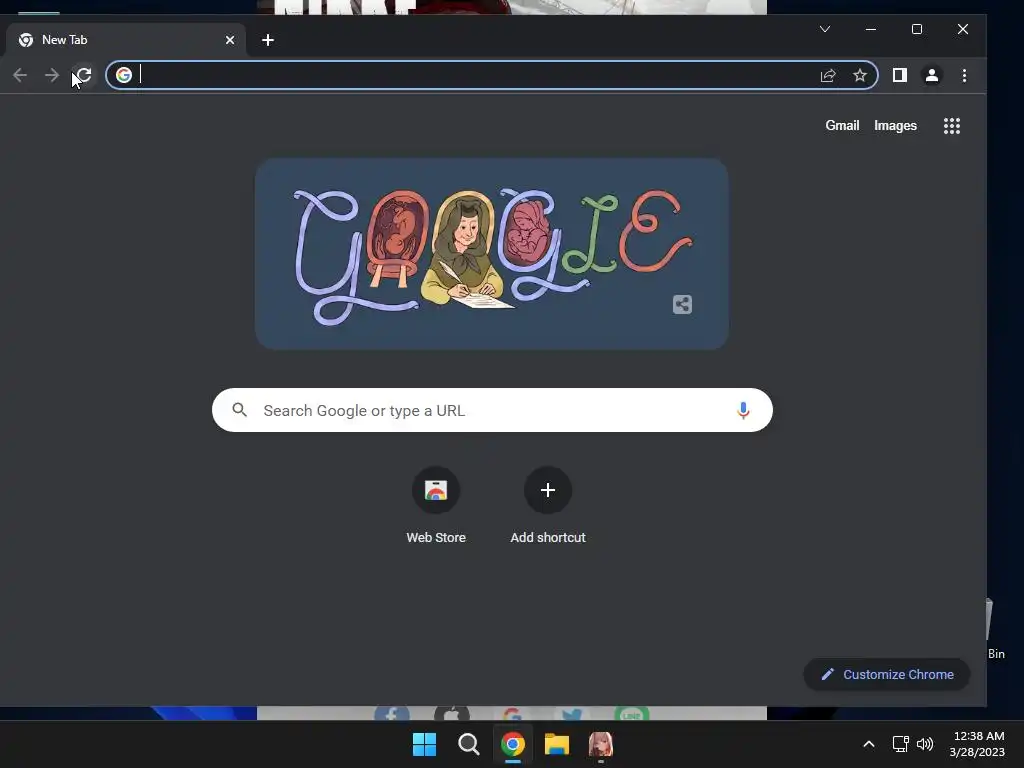Open the network icon in the system tray

(901, 744)
